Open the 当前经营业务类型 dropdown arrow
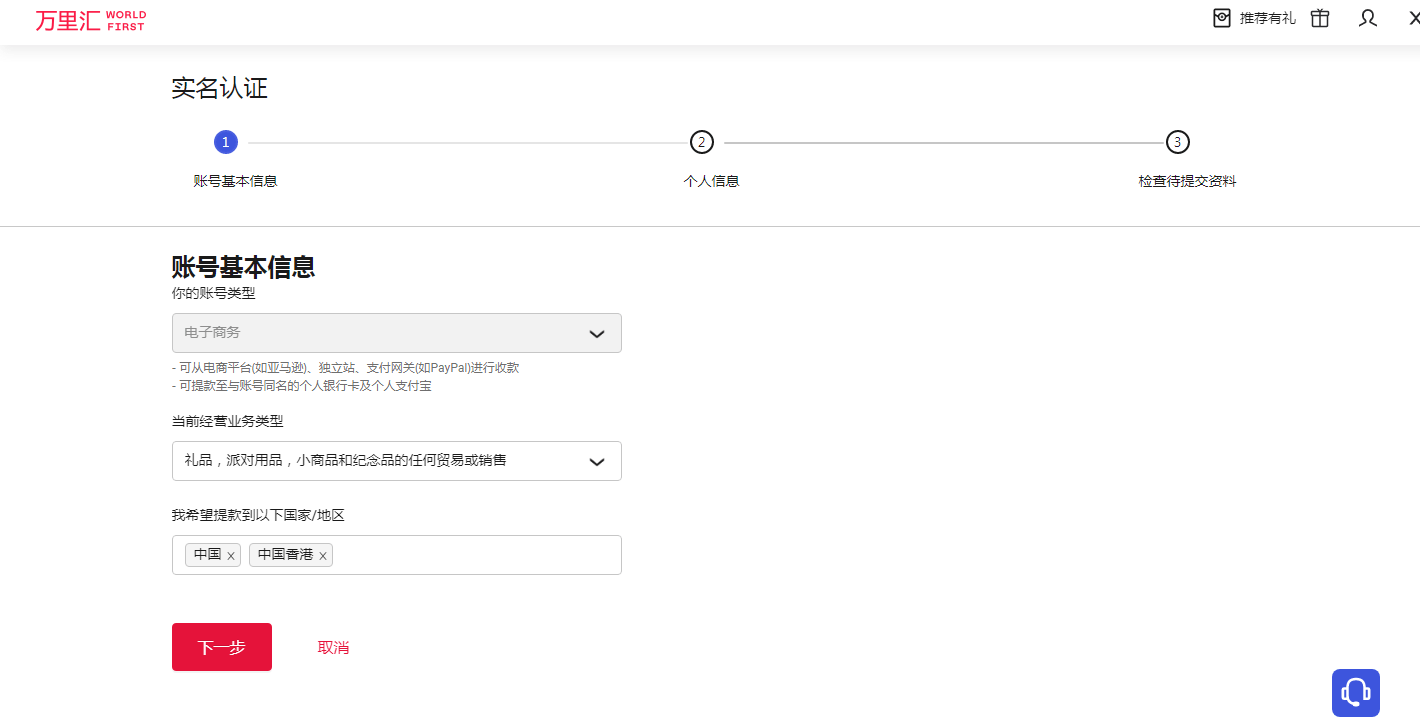Image resolution: width=1420 pixels, height=720 pixels. tap(597, 461)
